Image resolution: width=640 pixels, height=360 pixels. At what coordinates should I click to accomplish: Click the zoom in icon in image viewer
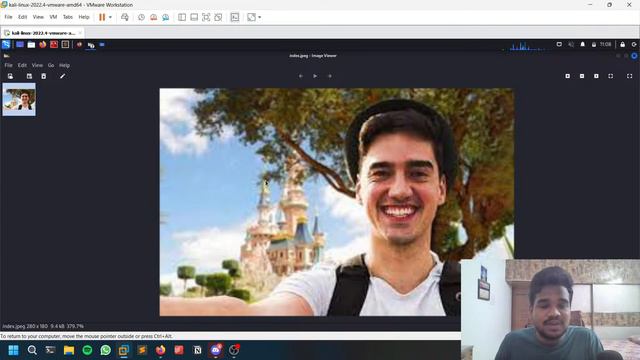pyautogui.click(x=567, y=76)
